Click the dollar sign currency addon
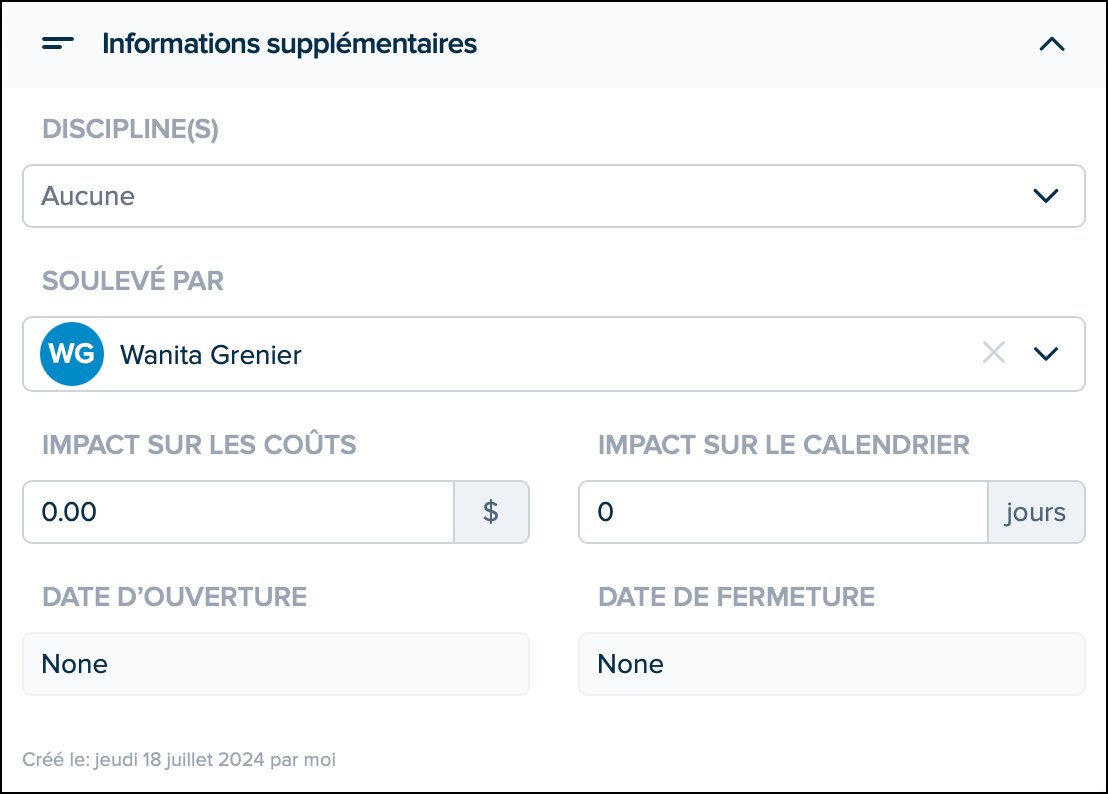Screen dimensions: 1108x794 click(x=491, y=512)
